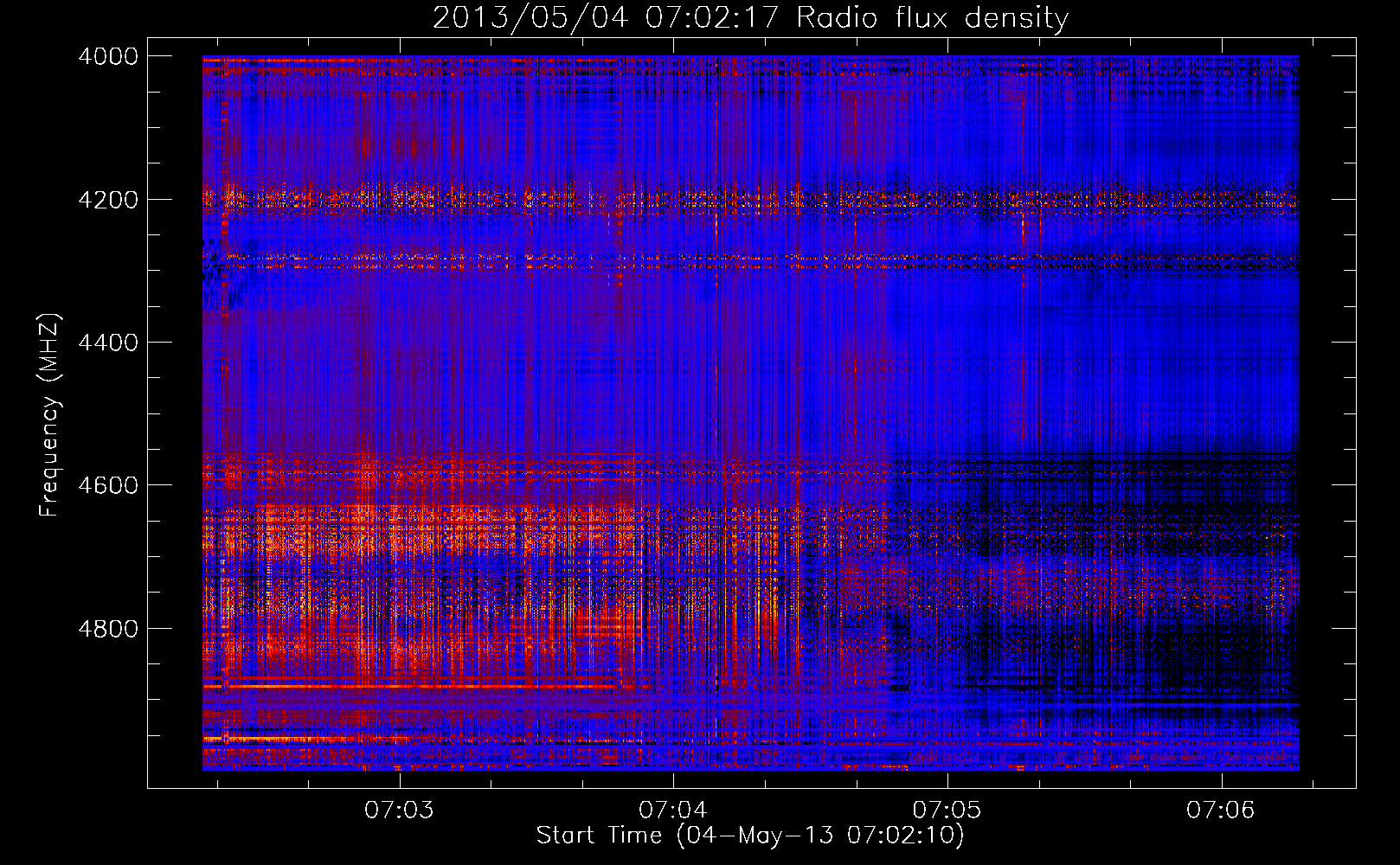This screenshot has width=1400, height=865.
Task: Click the 07:03 time tick label
Action: 399,811
